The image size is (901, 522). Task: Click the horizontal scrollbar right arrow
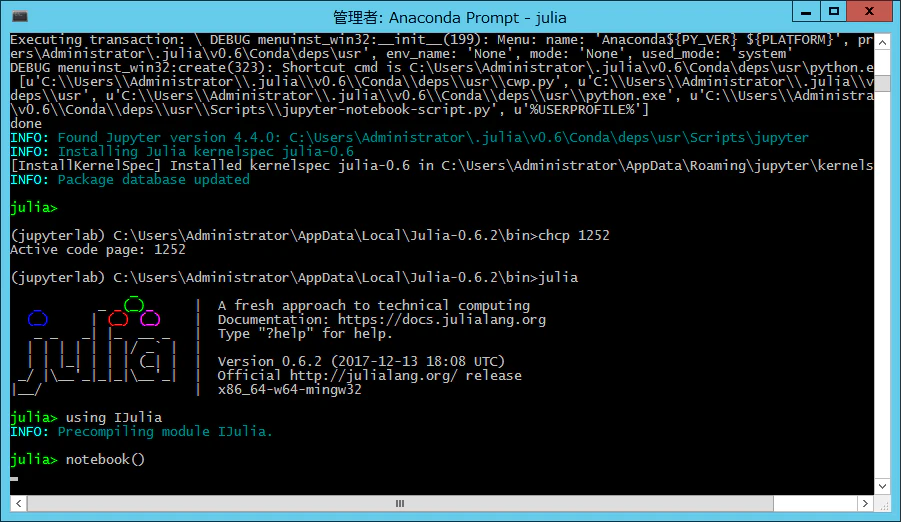point(865,504)
